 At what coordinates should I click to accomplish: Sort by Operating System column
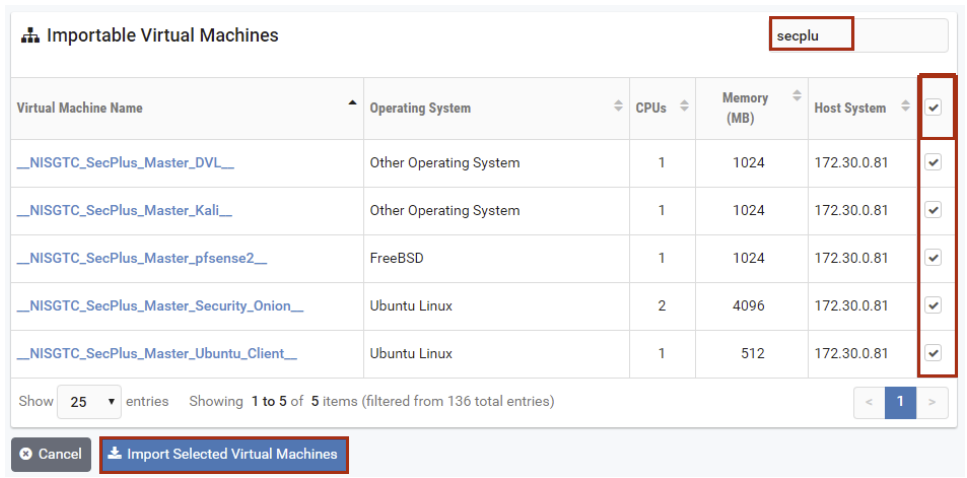[496, 108]
